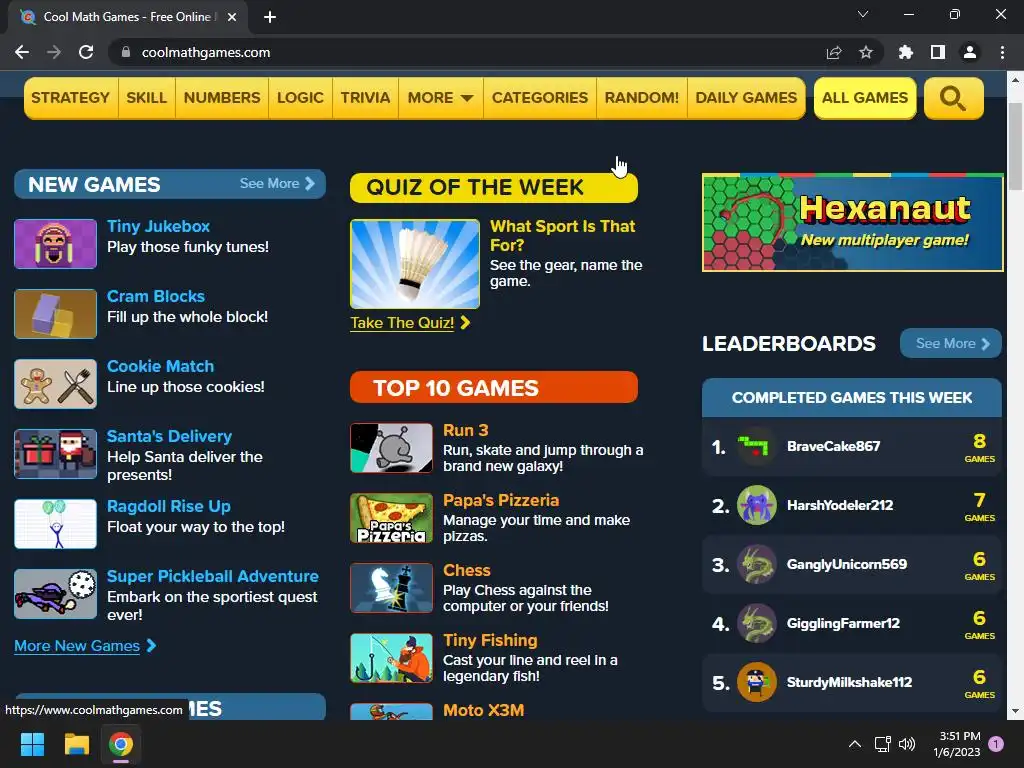
Task: Click the COMPLETED GAMES THIS WEEK header
Action: point(852,397)
